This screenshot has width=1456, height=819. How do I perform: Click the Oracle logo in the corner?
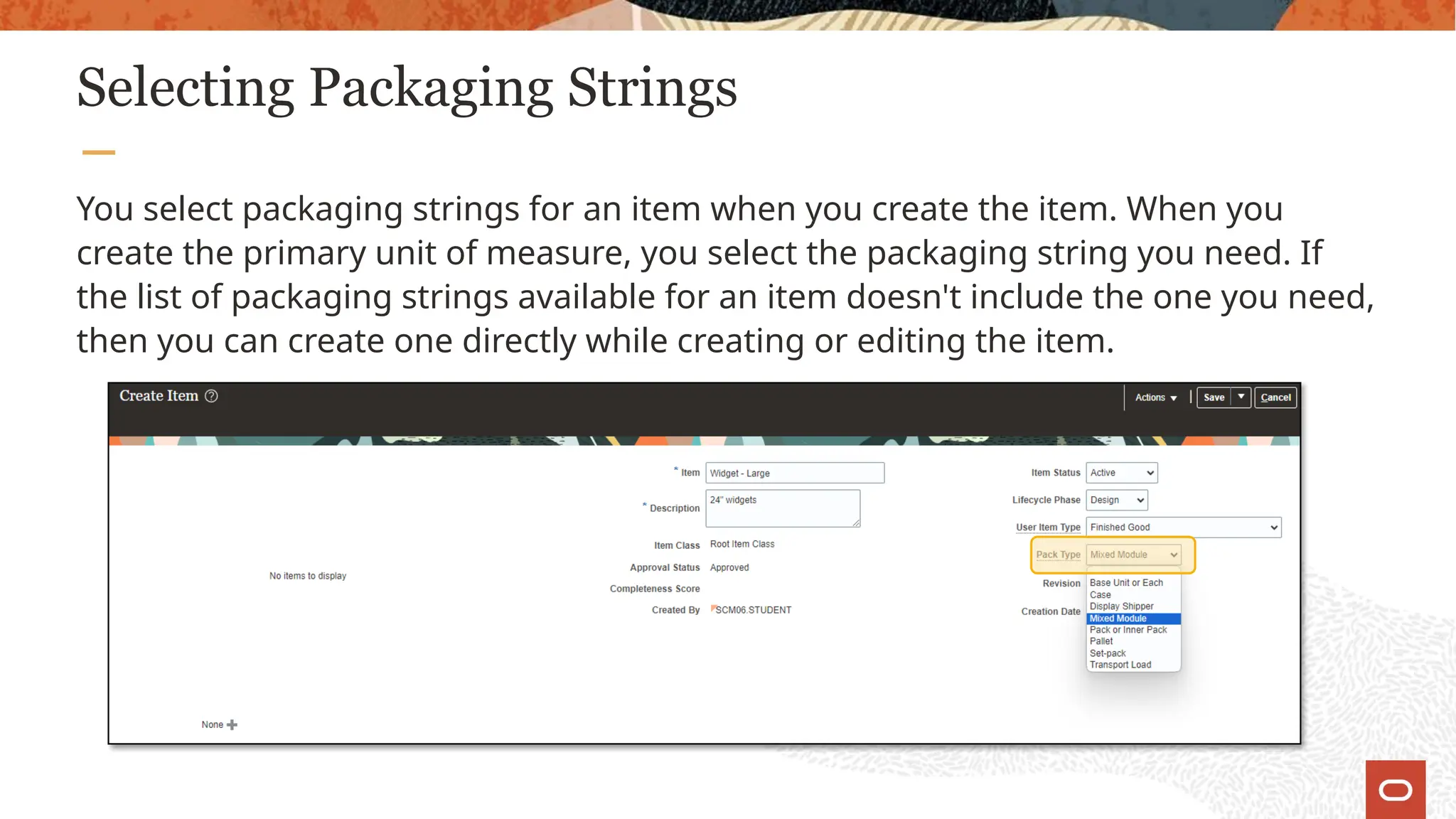(1395, 790)
